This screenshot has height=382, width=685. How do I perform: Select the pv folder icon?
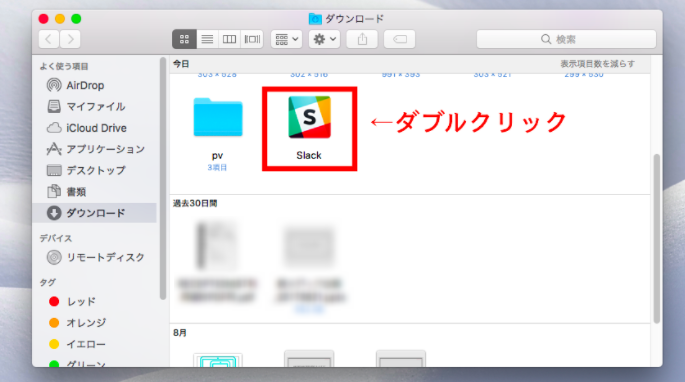[x=218, y=118]
